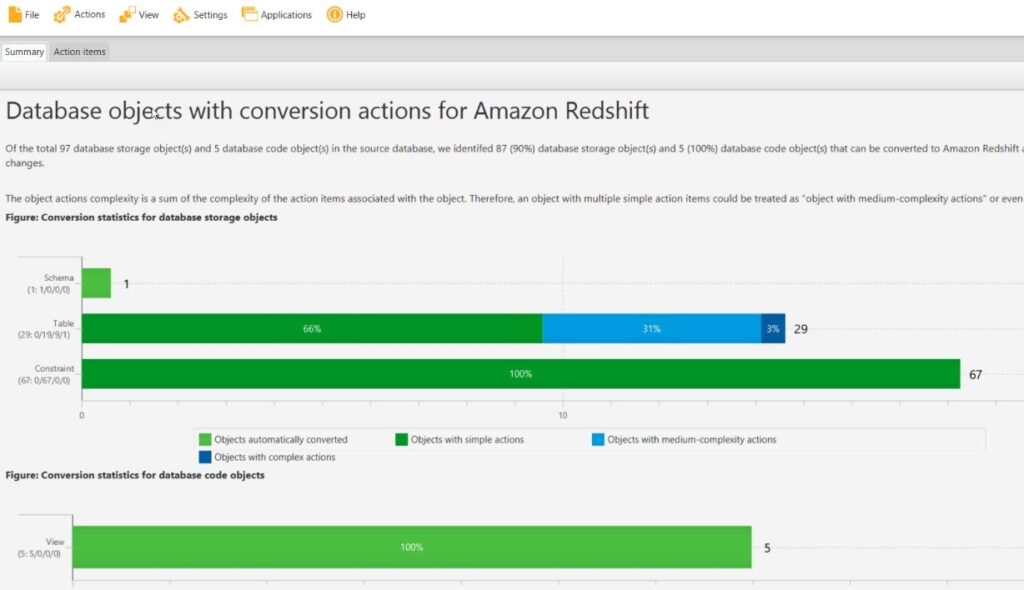The image size is (1024, 590).
Task: Click the light blue medium-complexity legend swatch
Action: coord(598,440)
